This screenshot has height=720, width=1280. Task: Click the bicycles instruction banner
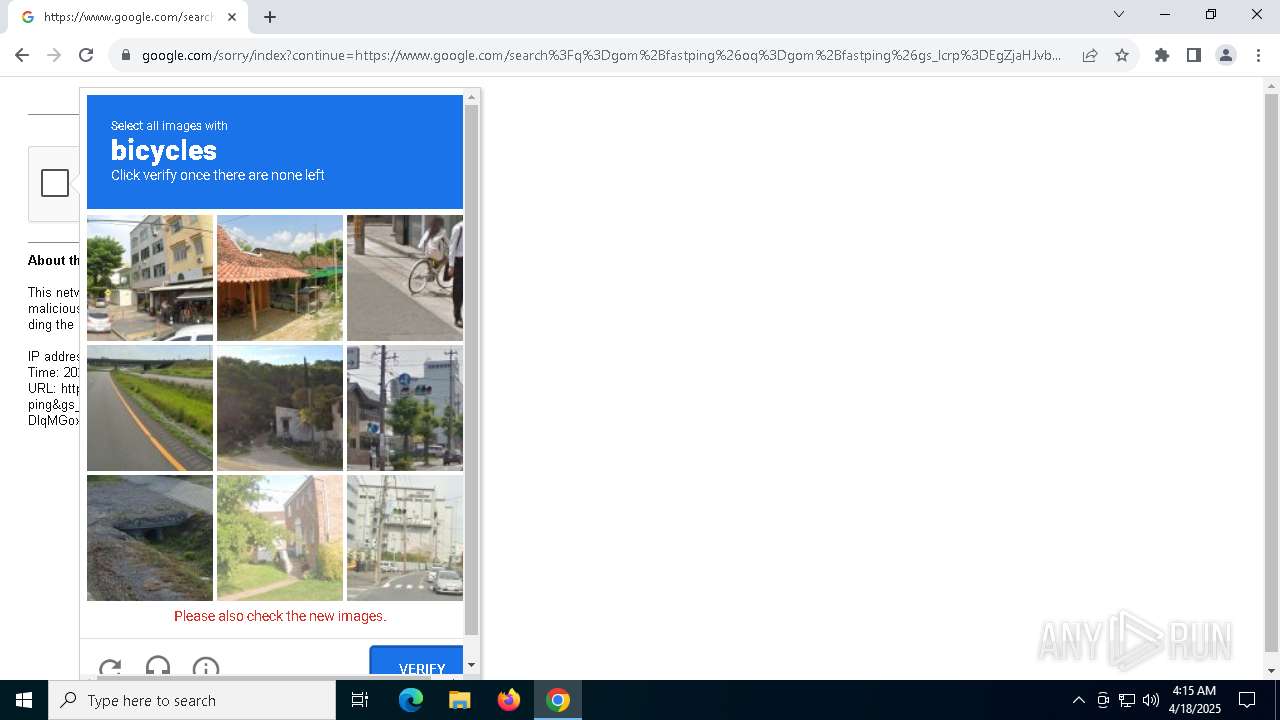(275, 152)
